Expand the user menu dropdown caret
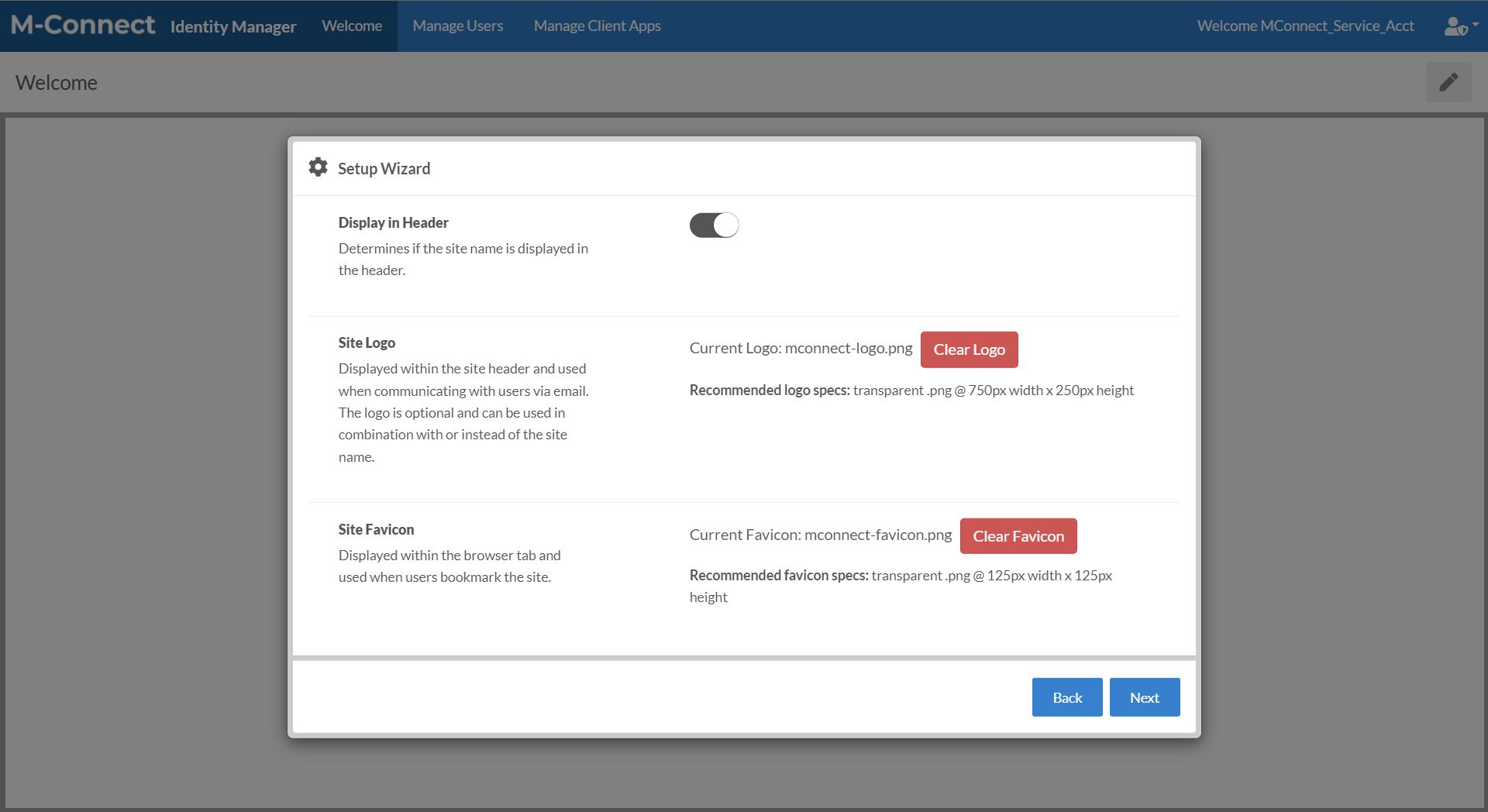 pyautogui.click(x=1475, y=25)
